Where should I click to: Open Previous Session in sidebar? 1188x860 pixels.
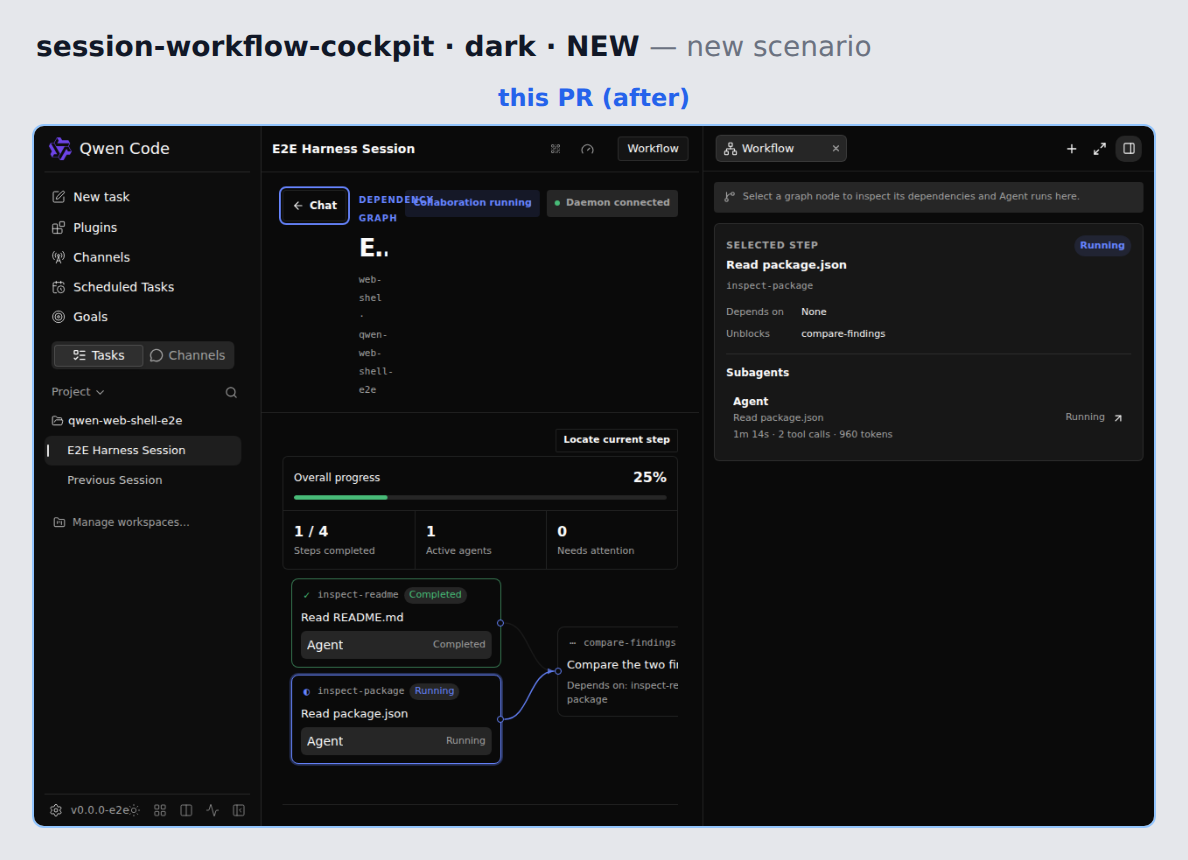[x=114, y=480]
